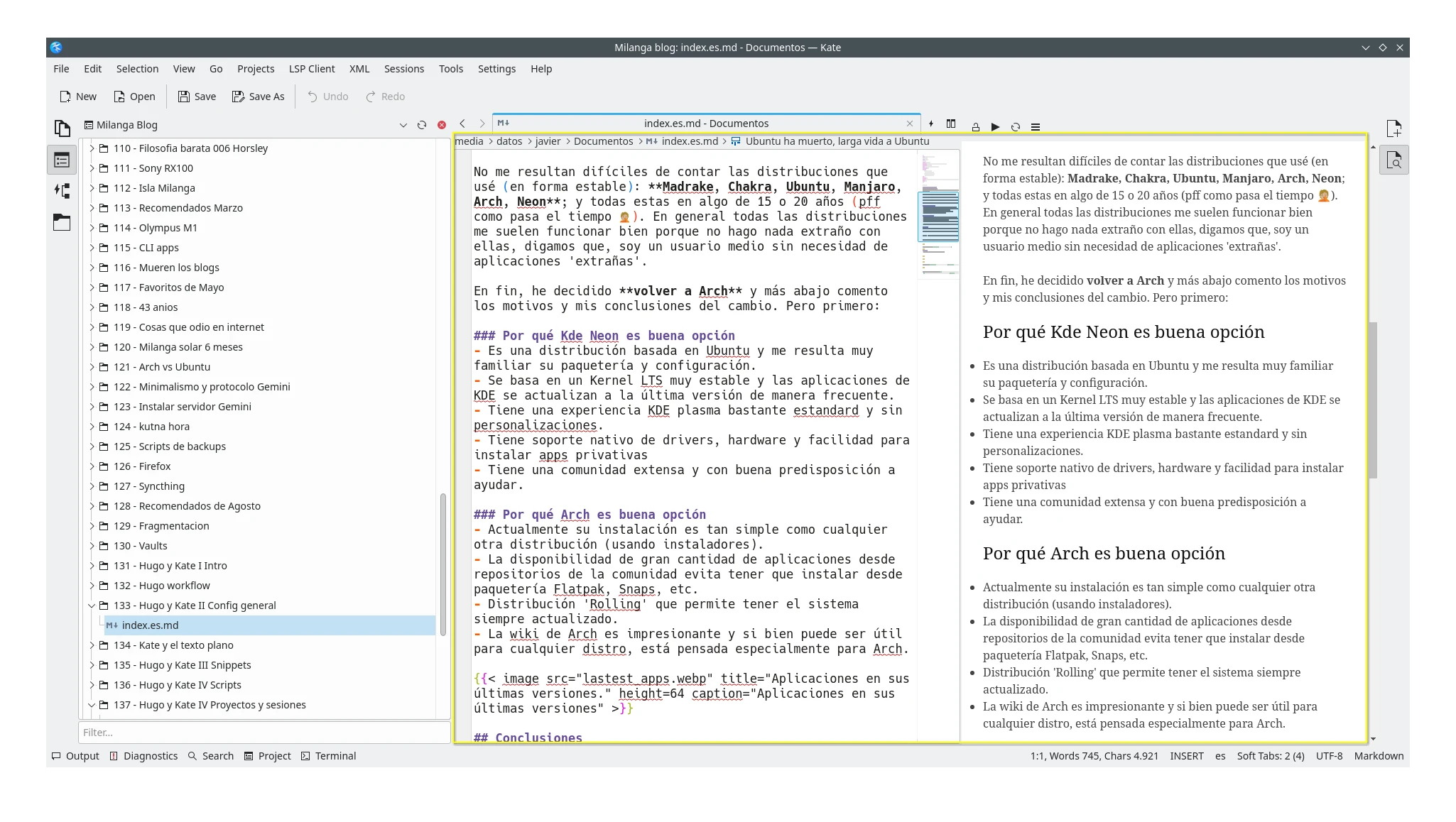Click the project Filter input field
The height and width of the screenshot is (822, 1456).
click(264, 733)
